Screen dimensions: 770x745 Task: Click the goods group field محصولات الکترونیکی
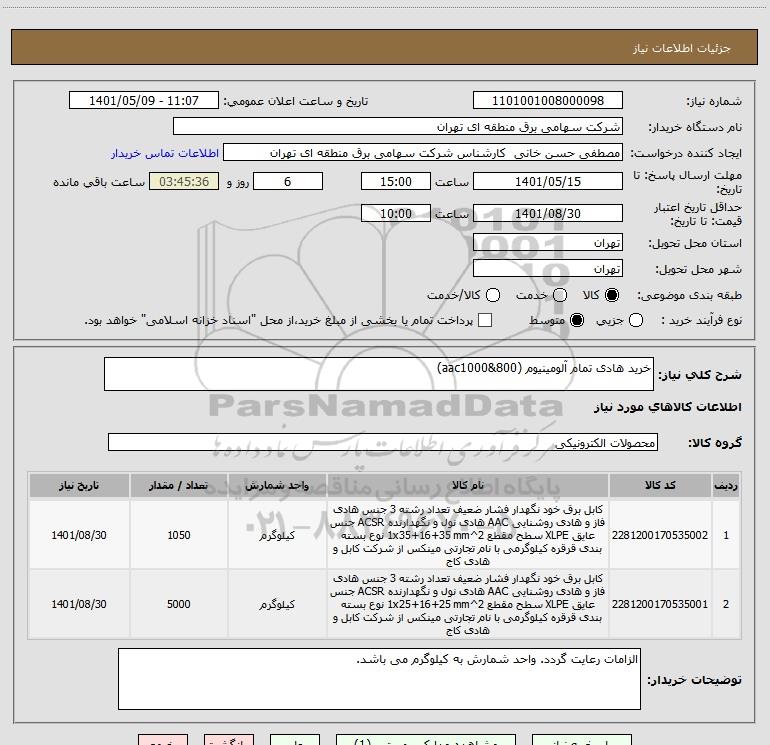(383, 442)
